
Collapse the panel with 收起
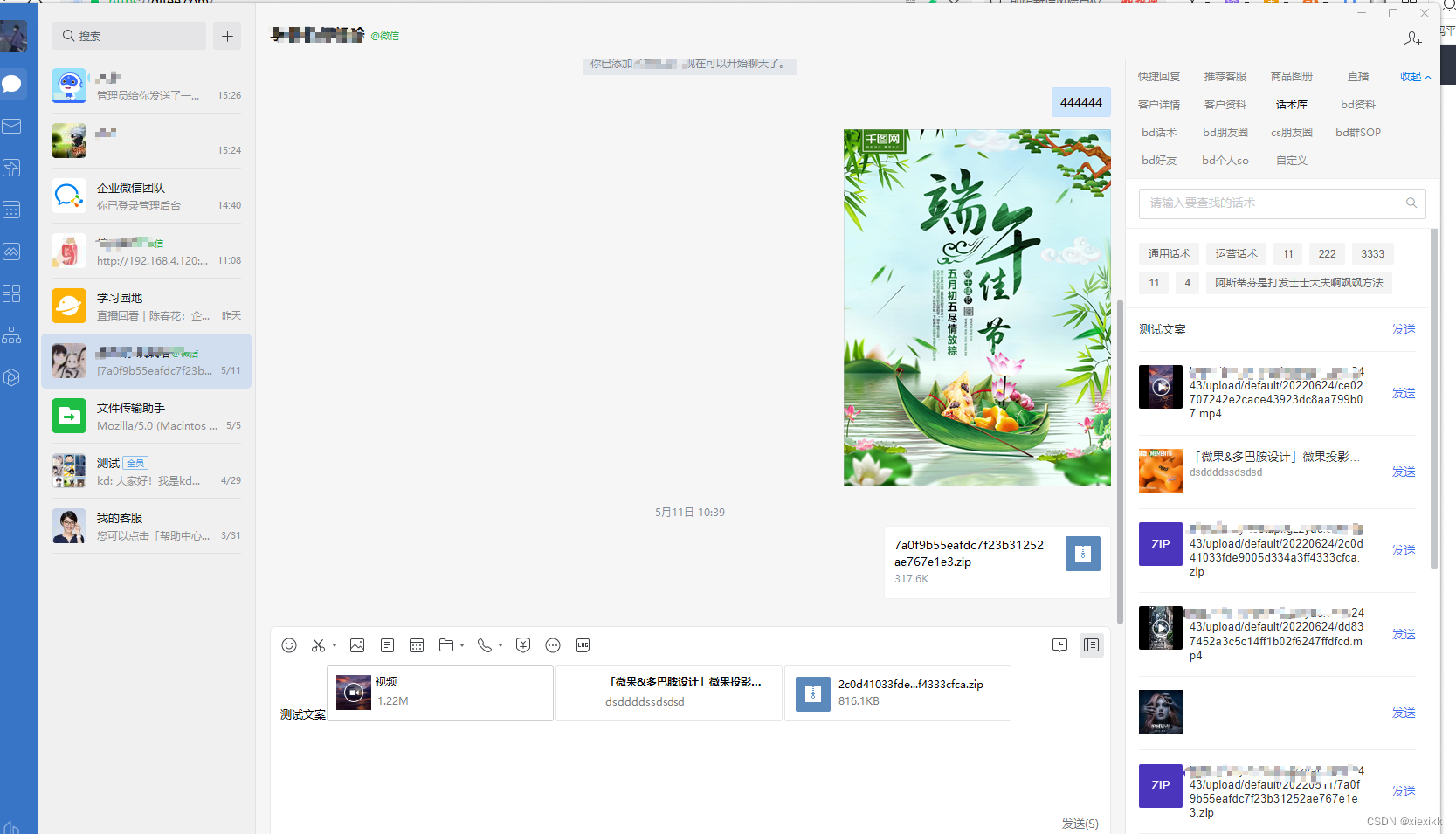click(1415, 77)
